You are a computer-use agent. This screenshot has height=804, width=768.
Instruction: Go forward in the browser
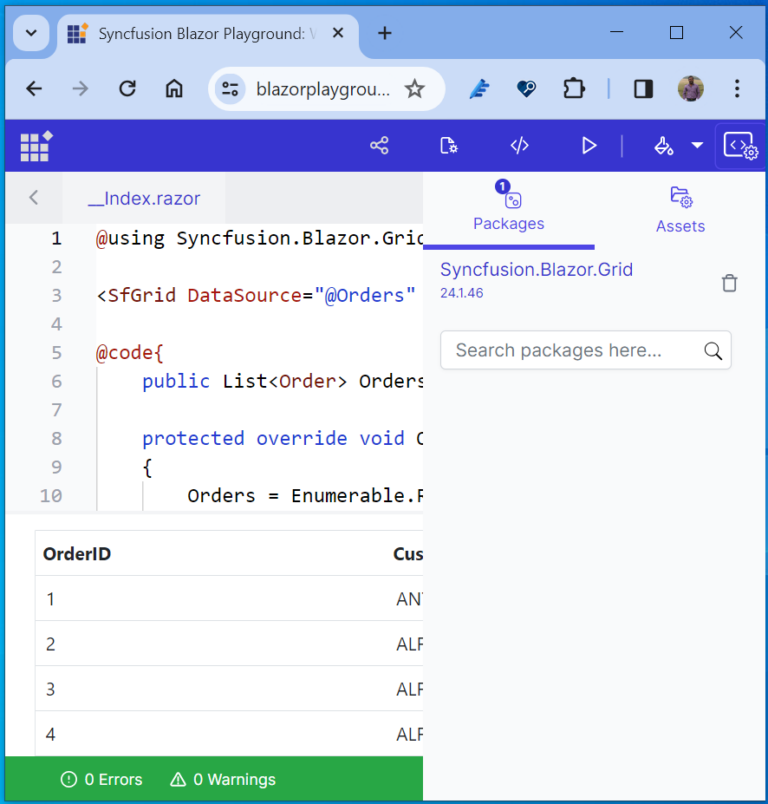coord(80,89)
